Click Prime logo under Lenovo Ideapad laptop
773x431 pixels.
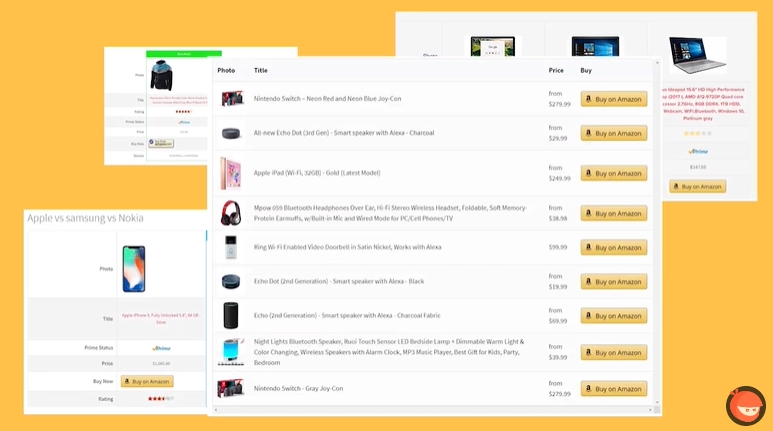(x=698, y=151)
